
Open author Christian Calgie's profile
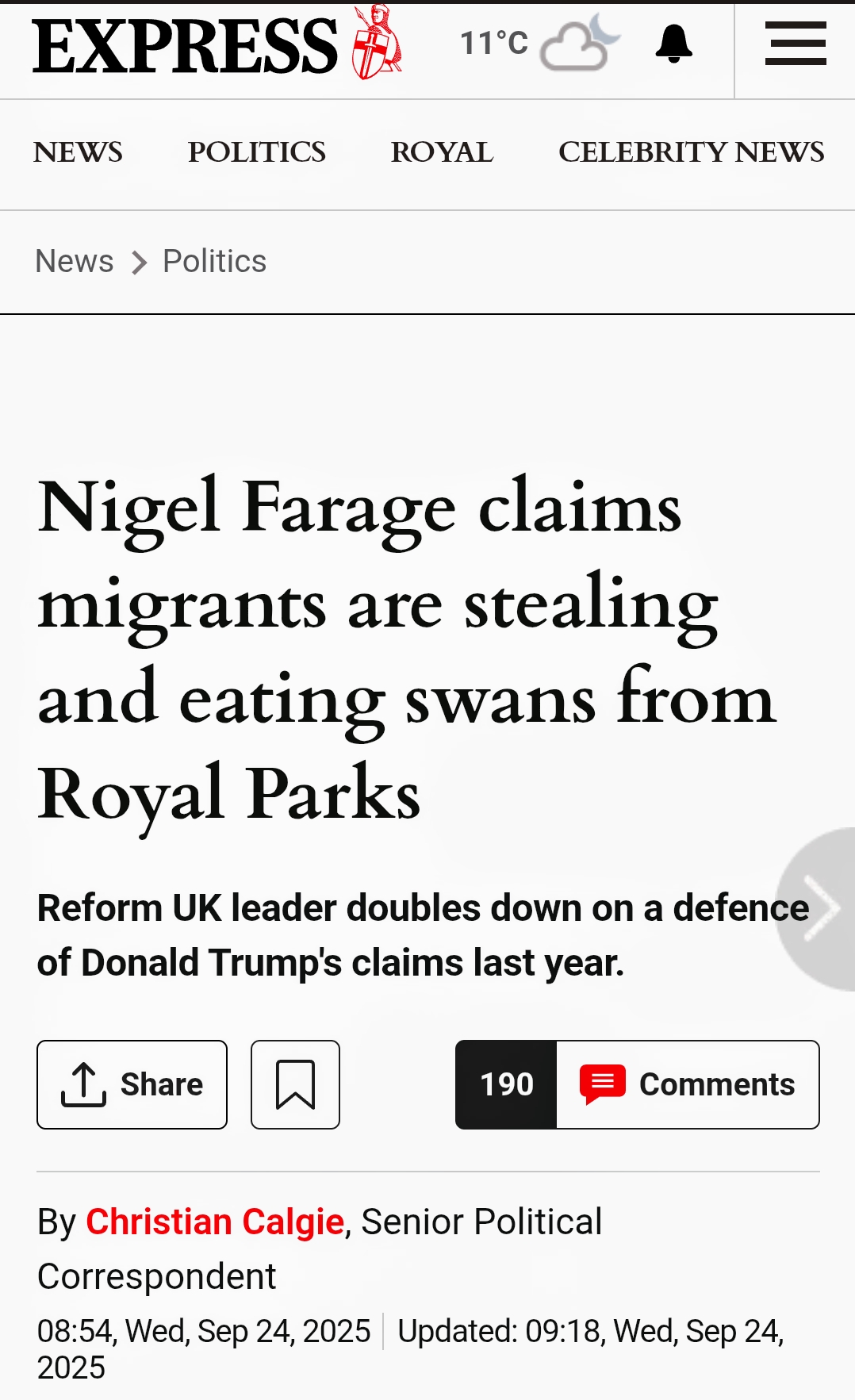pos(215,1222)
